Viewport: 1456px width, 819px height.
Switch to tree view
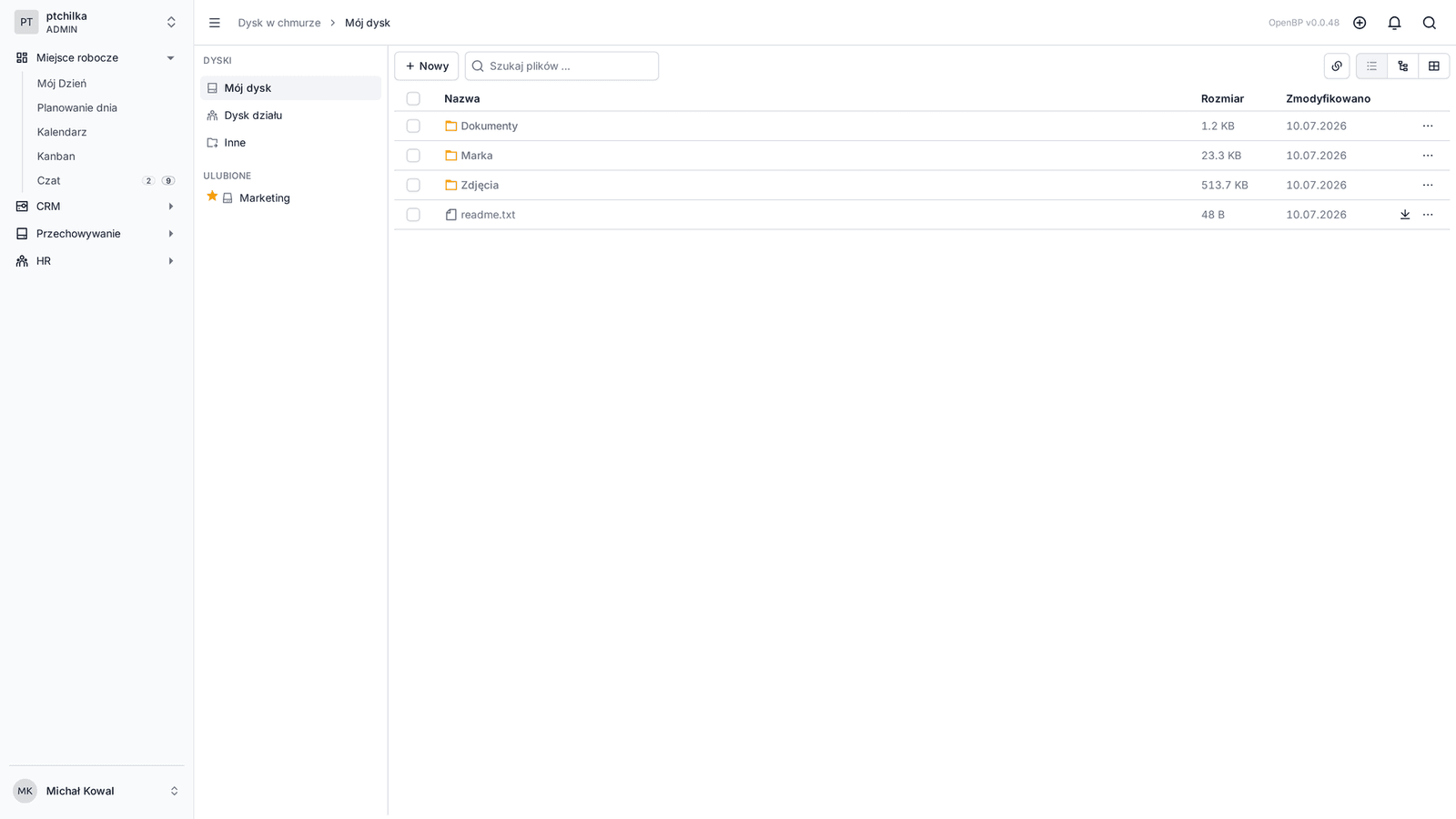coord(1403,66)
